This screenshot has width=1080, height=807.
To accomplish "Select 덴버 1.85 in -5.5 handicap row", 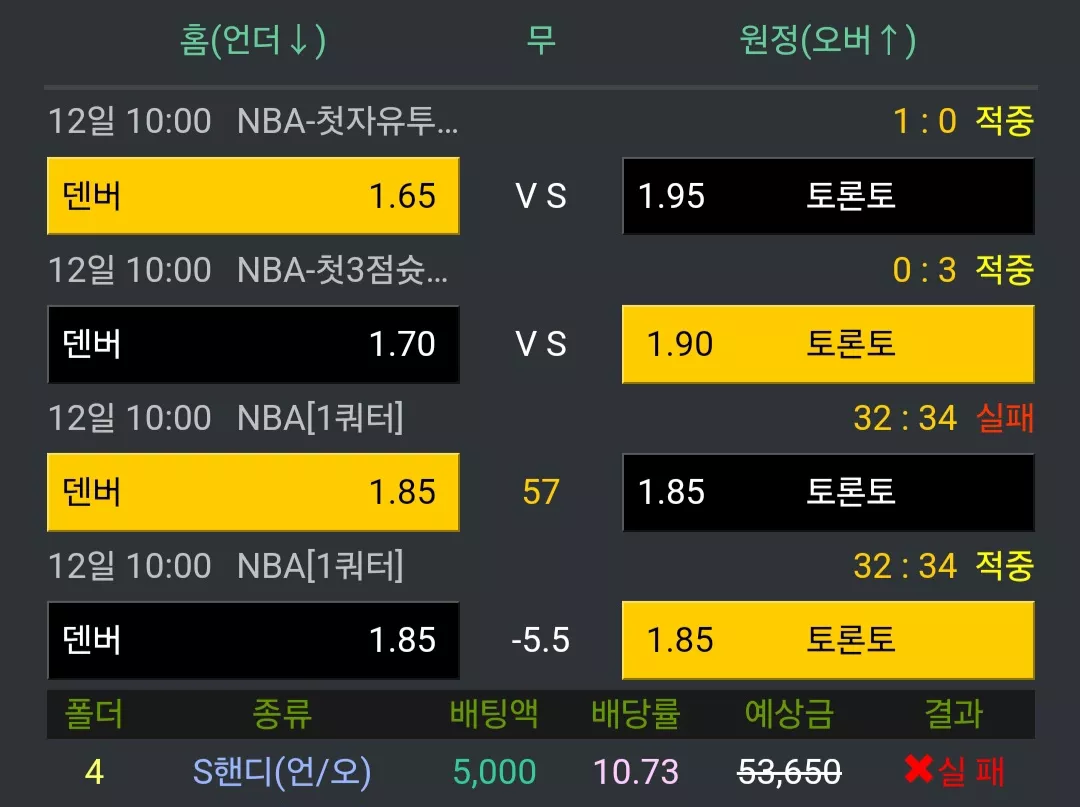I will click(x=253, y=640).
